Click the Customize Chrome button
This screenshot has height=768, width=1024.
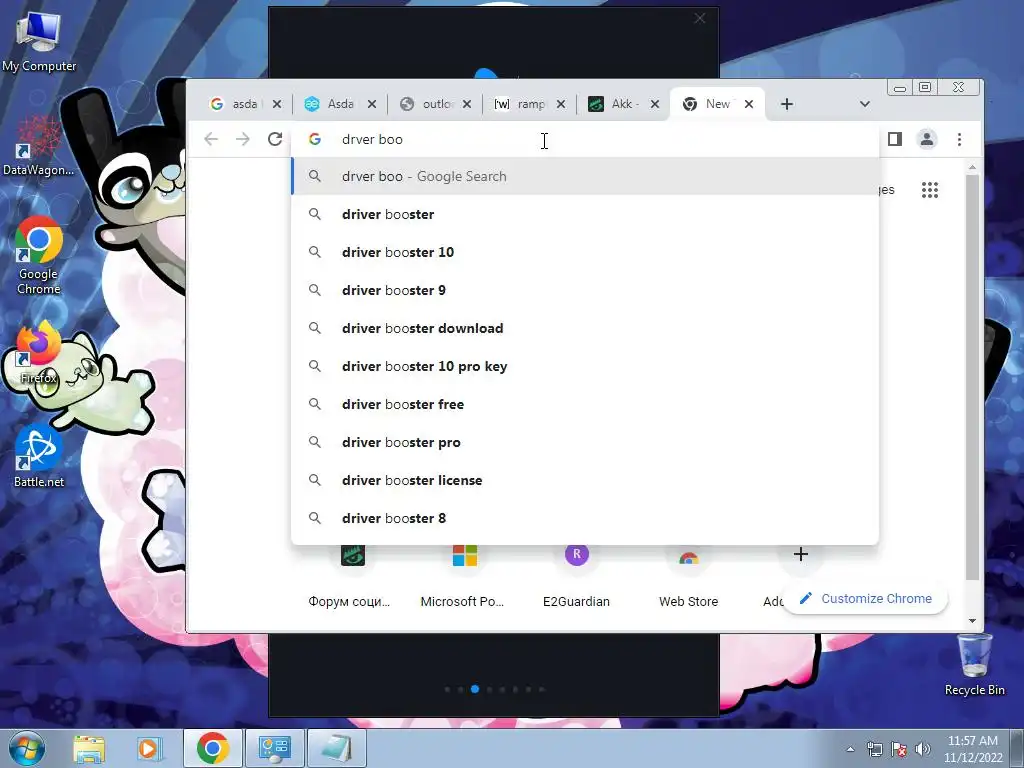[x=865, y=599]
